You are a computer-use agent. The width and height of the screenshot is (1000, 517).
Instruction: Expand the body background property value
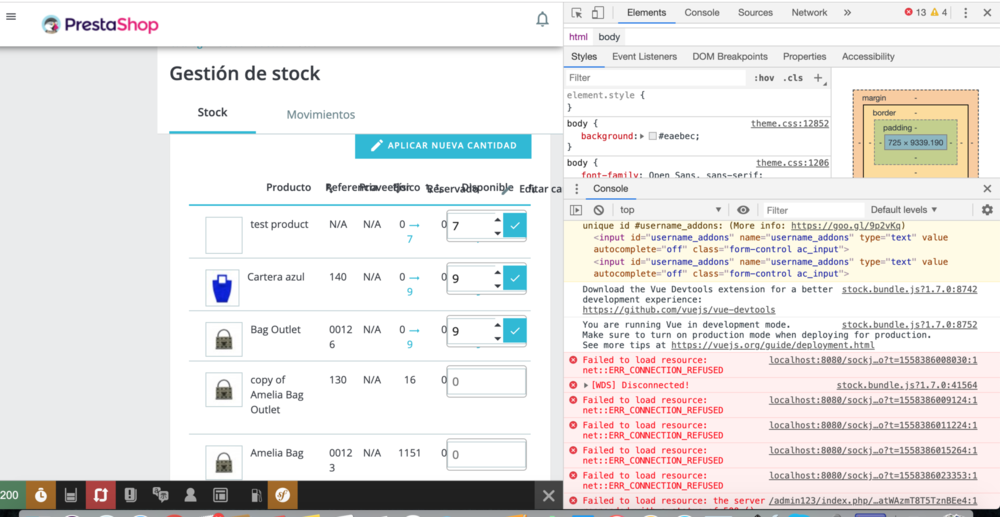643,136
